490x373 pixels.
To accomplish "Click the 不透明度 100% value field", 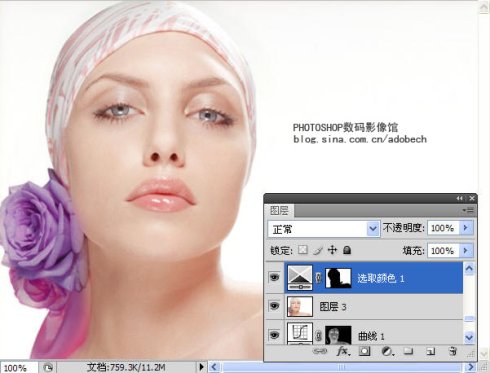I will coord(443,228).
